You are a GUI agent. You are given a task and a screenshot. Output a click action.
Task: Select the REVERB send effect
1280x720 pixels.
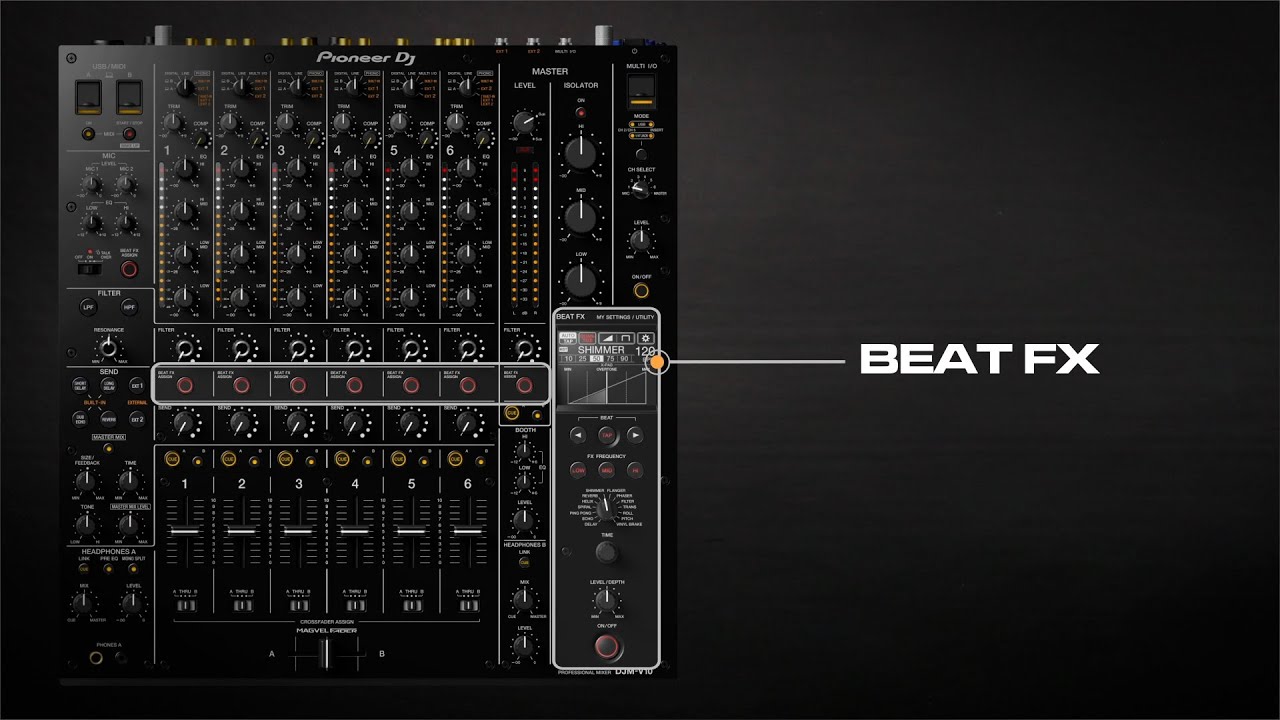coord(108,419)
